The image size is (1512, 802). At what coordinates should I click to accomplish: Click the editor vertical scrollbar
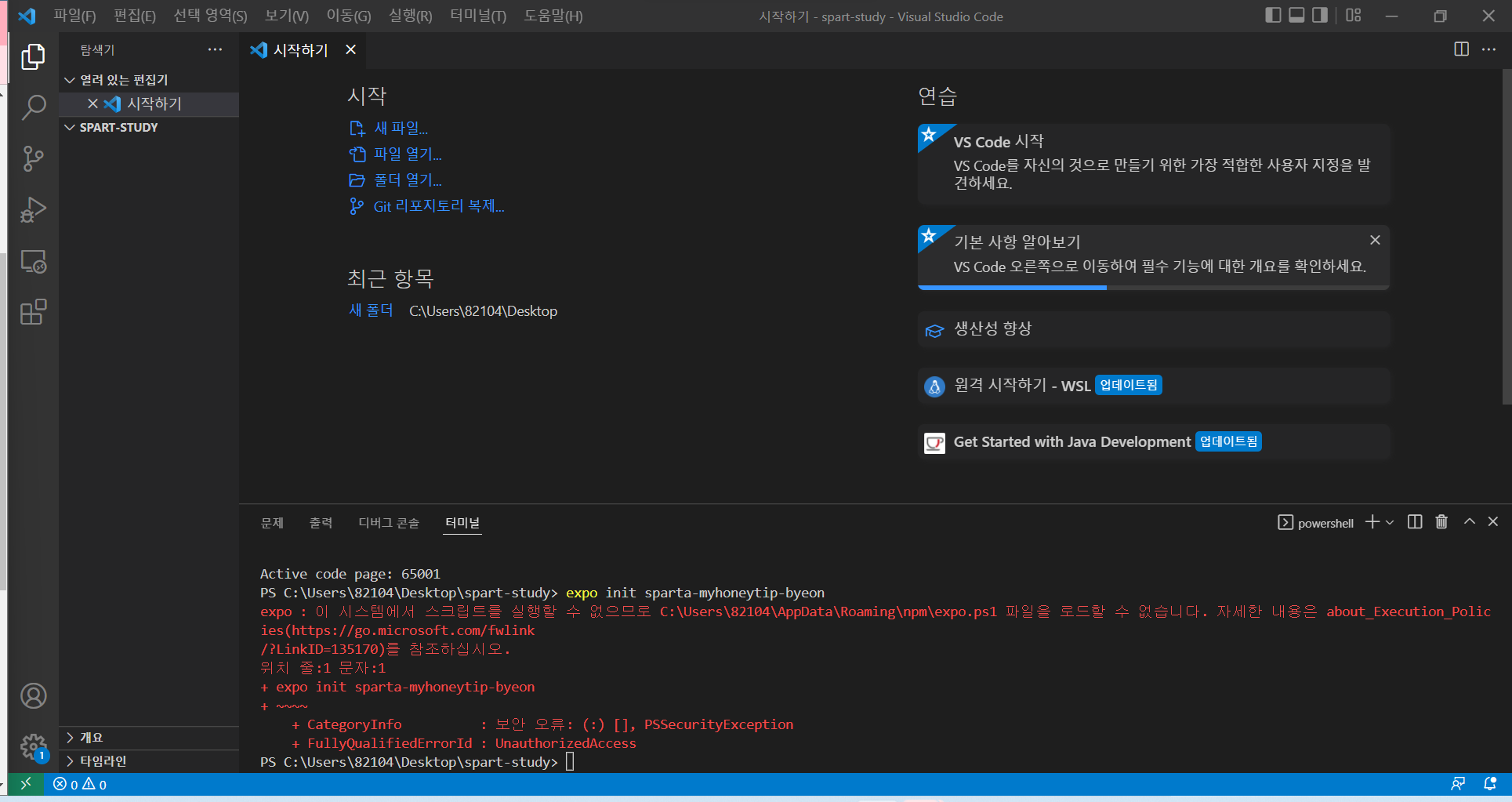click(x=1507, y=236)
